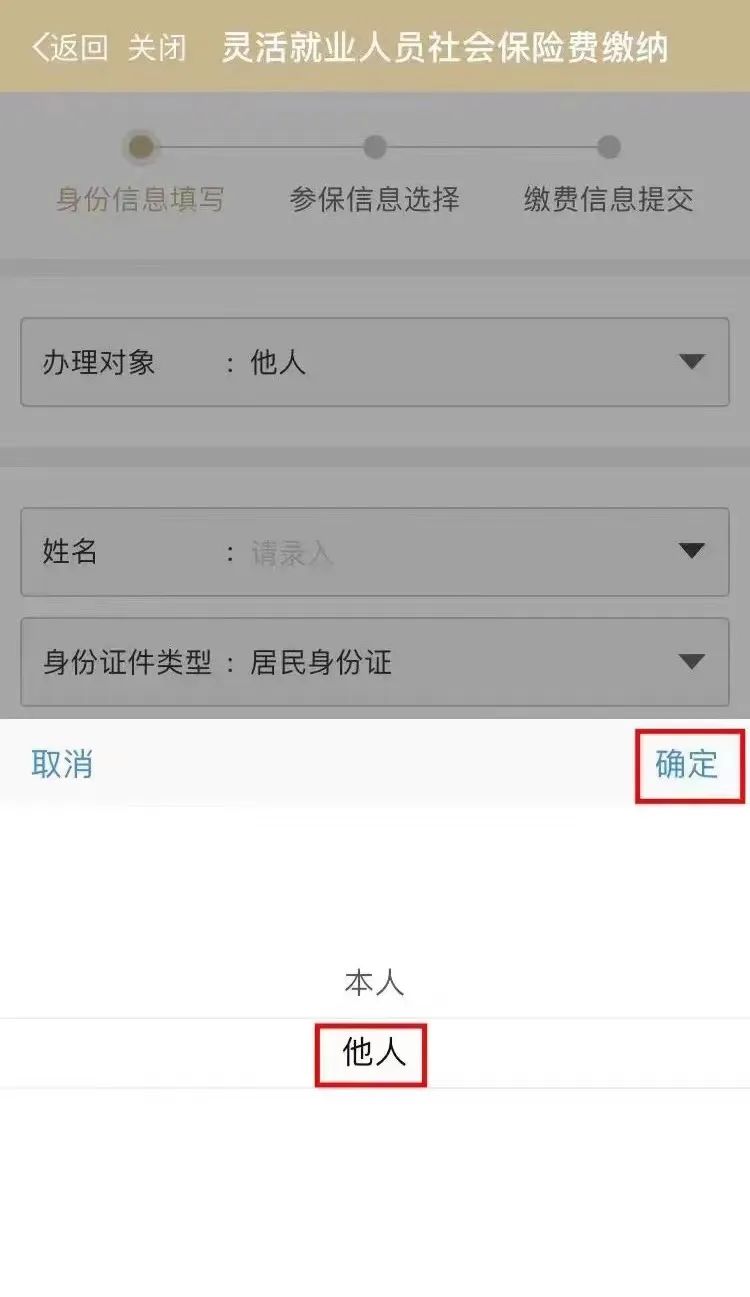The image size is (750, 1297).
Task: Expand the 身份证件类型 dropdown arrow
Action: tap(692, 661)
